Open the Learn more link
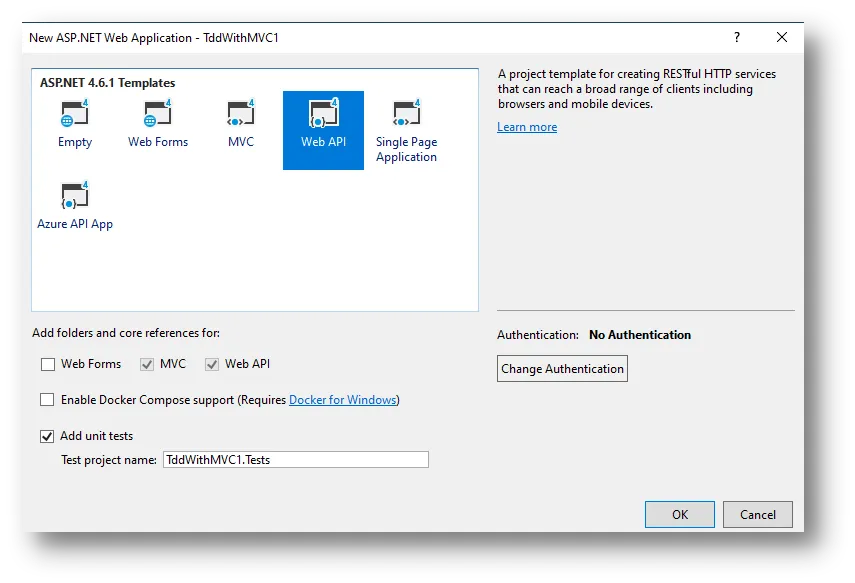The height and width of the screenshot is (583, 855). [x=527, y=127]
